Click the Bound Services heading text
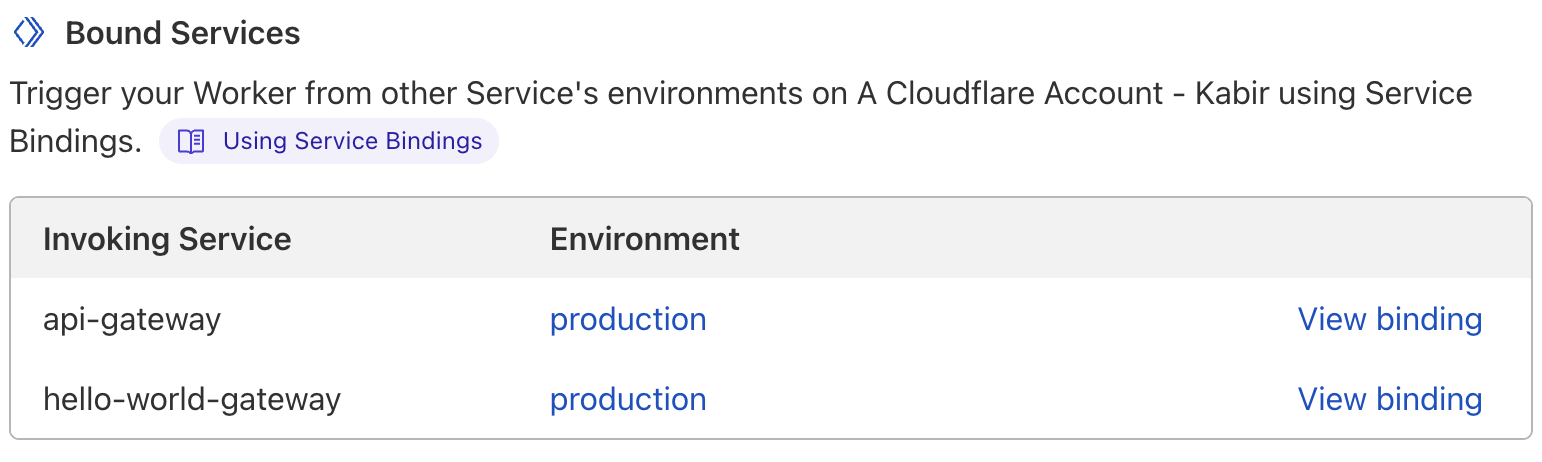Screen dimensions: 1542x462 point(183,33)
